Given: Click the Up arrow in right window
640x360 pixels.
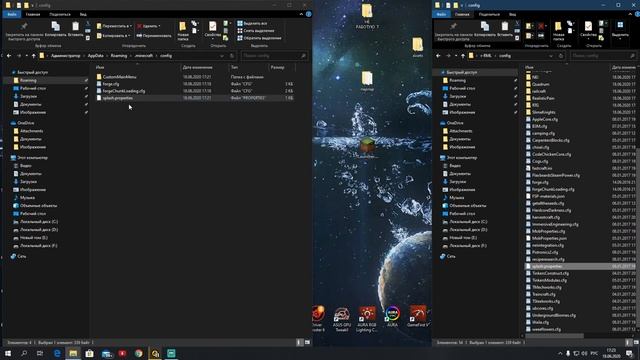Looking at the screenshot, I should point(463,56).
